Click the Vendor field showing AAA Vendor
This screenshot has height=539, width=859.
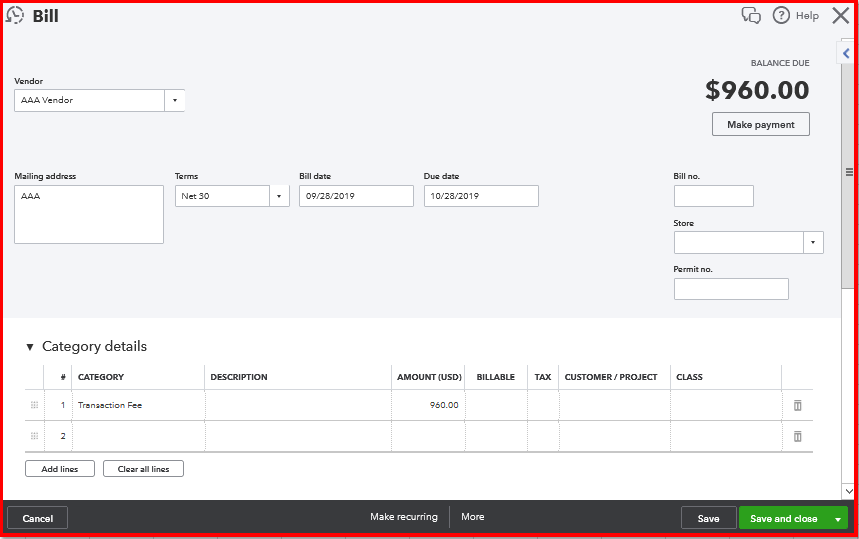pos(89,100)
